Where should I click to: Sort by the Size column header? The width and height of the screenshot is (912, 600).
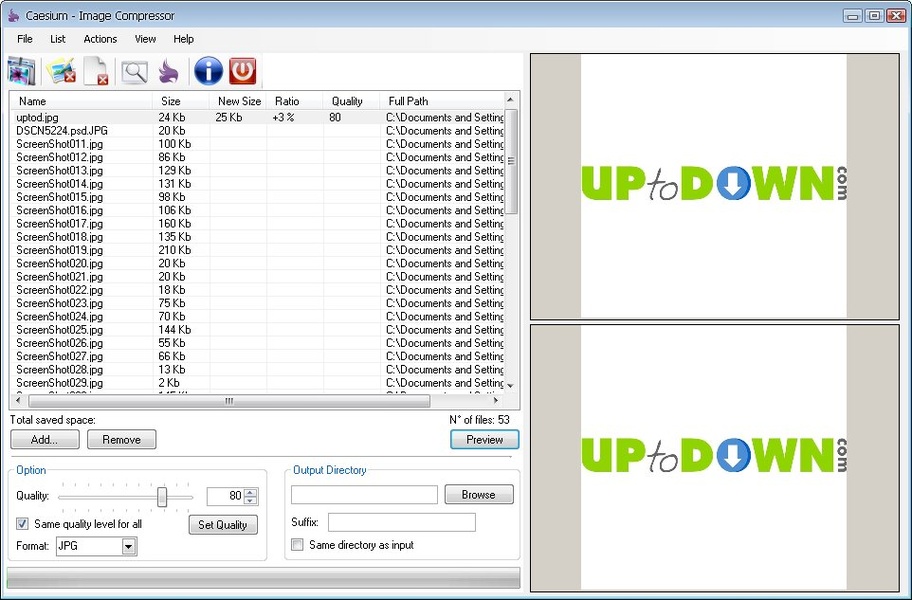pyautogui.click(x=181, y=101)
